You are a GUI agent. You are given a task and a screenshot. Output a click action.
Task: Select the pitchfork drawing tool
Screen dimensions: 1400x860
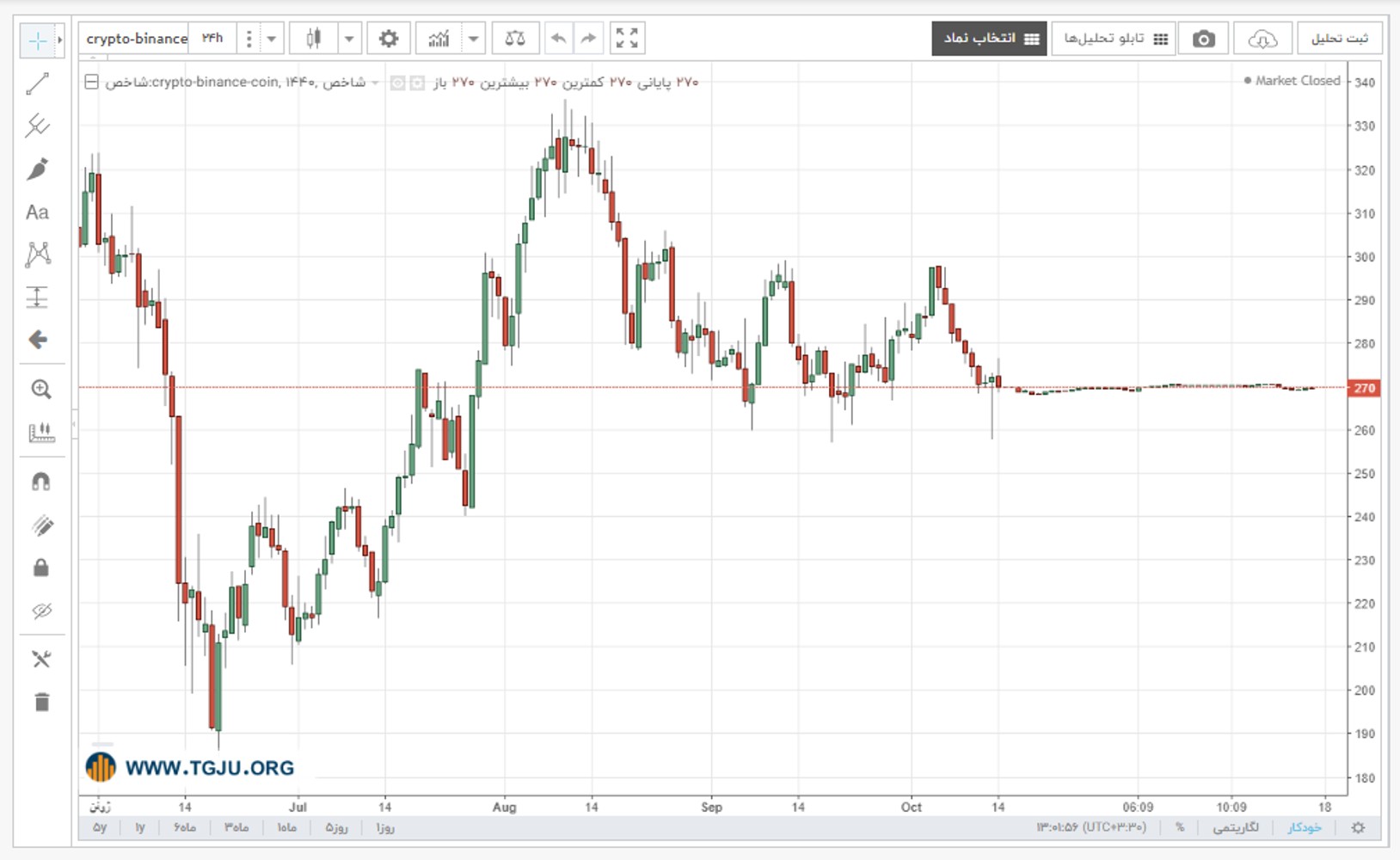[x=38, y=126]
